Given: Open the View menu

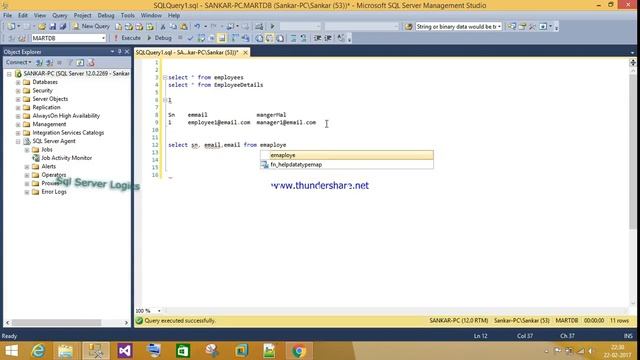Looking at the screenshot, I should click(x=40, y=16).
